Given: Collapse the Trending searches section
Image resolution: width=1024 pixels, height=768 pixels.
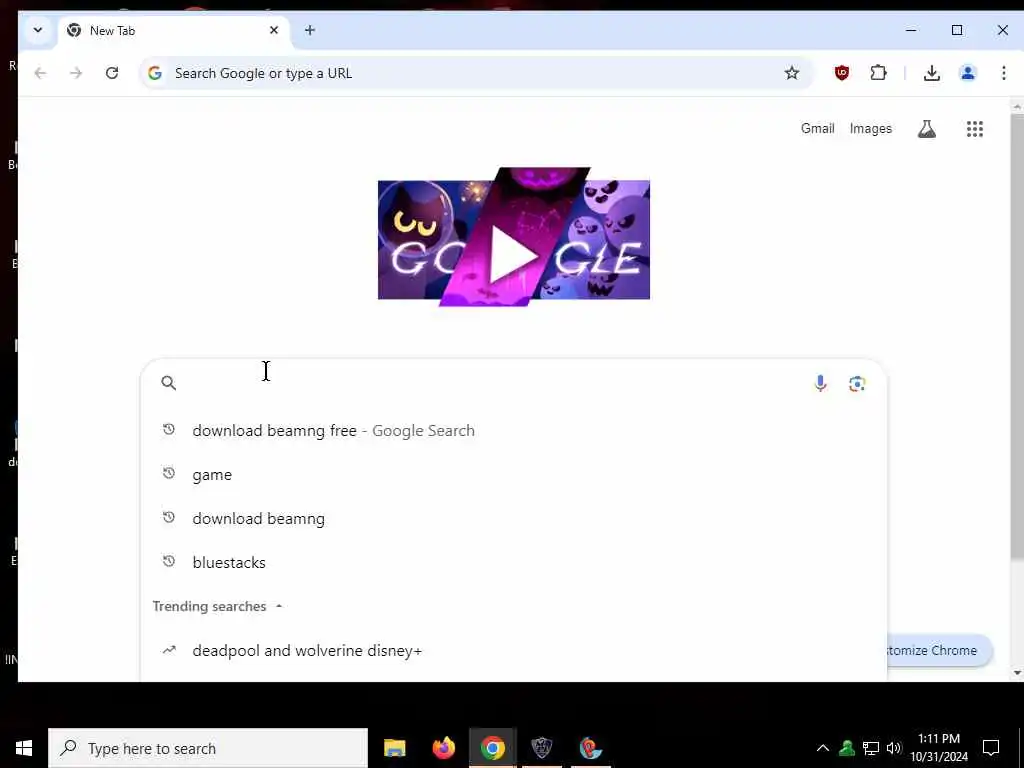Looking at the screenshot, I should 279,606.
